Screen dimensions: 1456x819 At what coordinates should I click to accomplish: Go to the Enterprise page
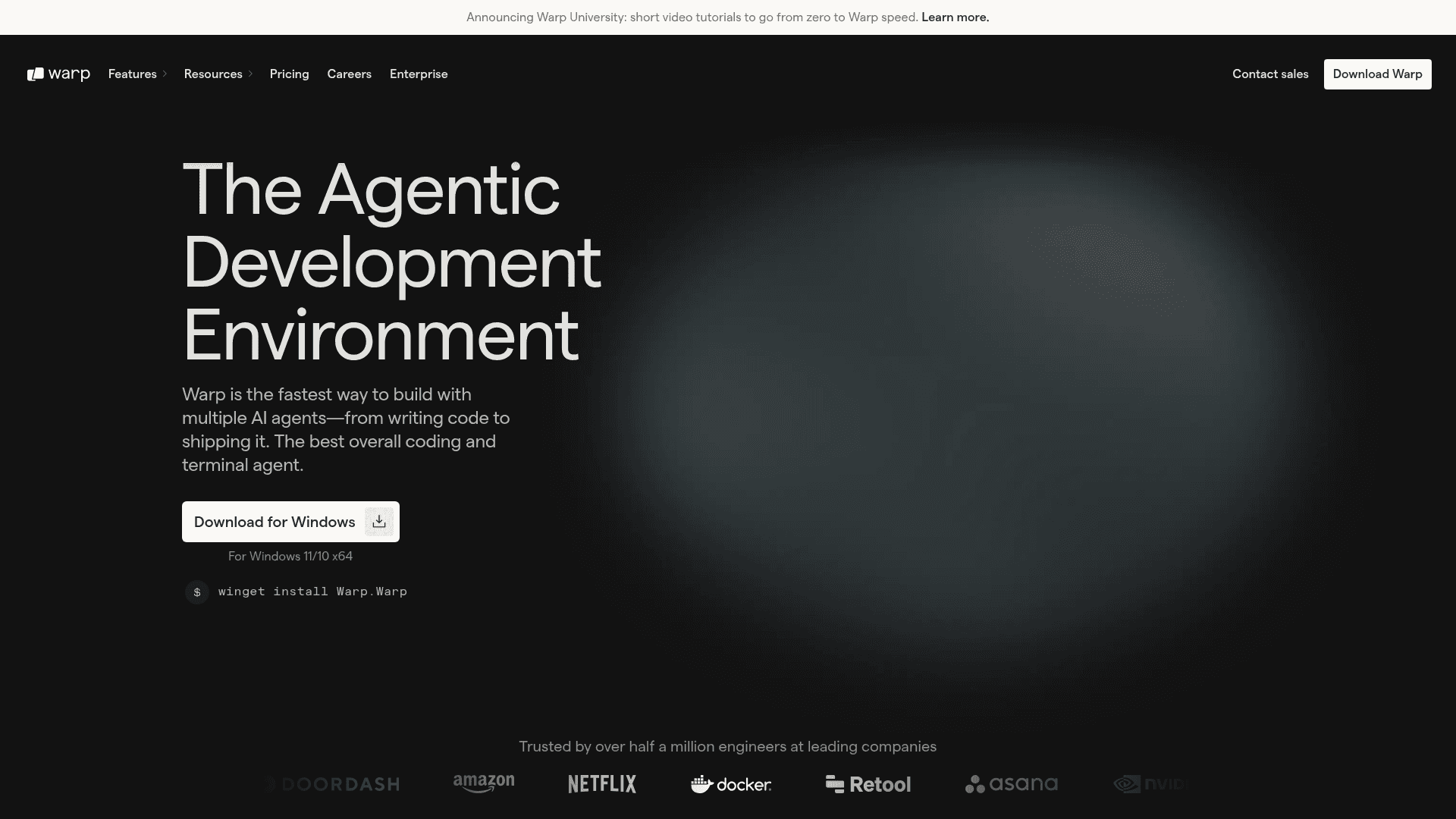tap(419, 74)
